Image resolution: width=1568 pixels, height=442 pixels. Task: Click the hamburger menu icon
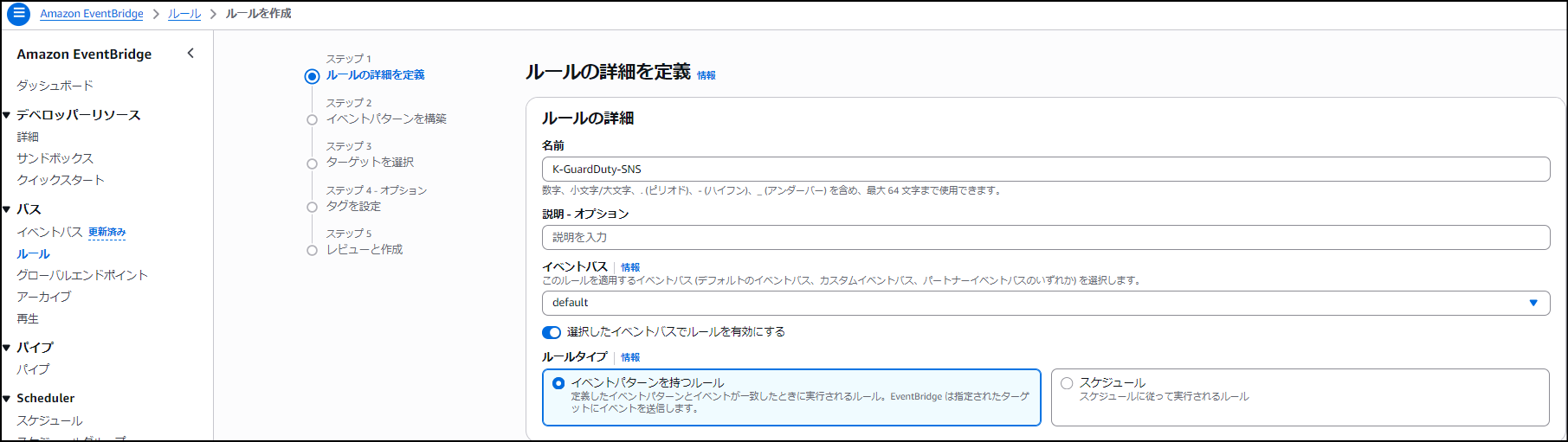coord(18,14)
